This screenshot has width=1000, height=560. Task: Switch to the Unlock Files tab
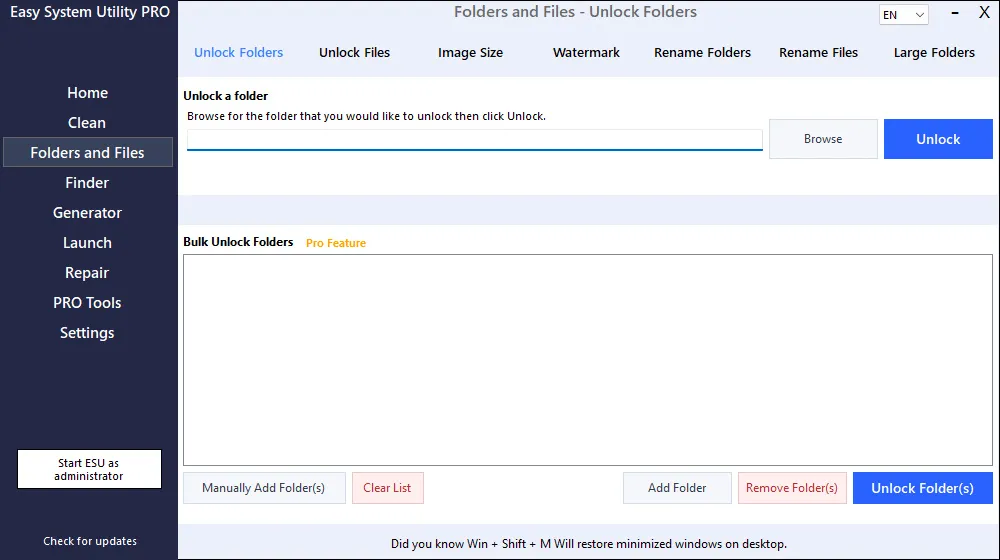click(x=354, y=53)
